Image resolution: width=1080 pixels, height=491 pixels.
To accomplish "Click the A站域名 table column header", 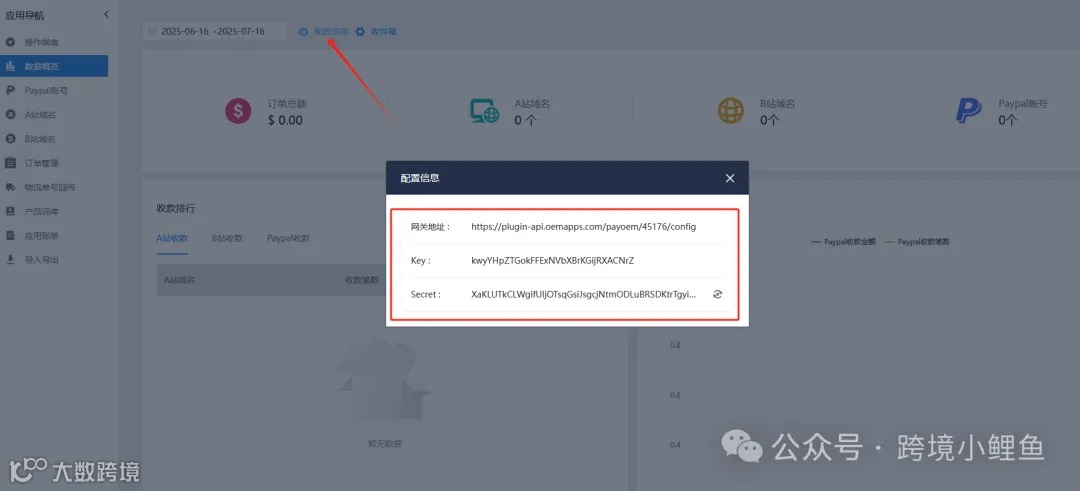I will click(x=179, y=280).
